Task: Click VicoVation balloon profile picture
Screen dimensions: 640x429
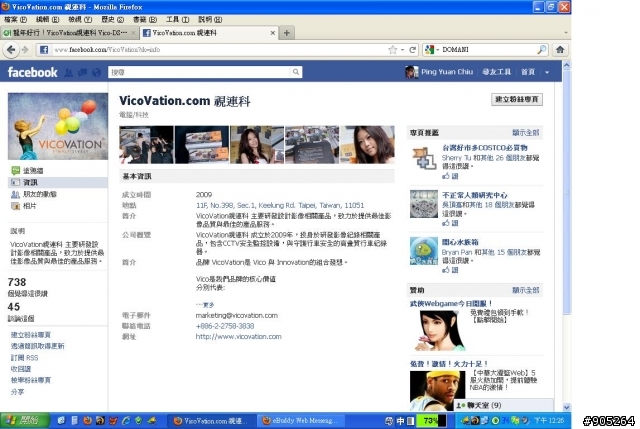Action: coord(58,126)
